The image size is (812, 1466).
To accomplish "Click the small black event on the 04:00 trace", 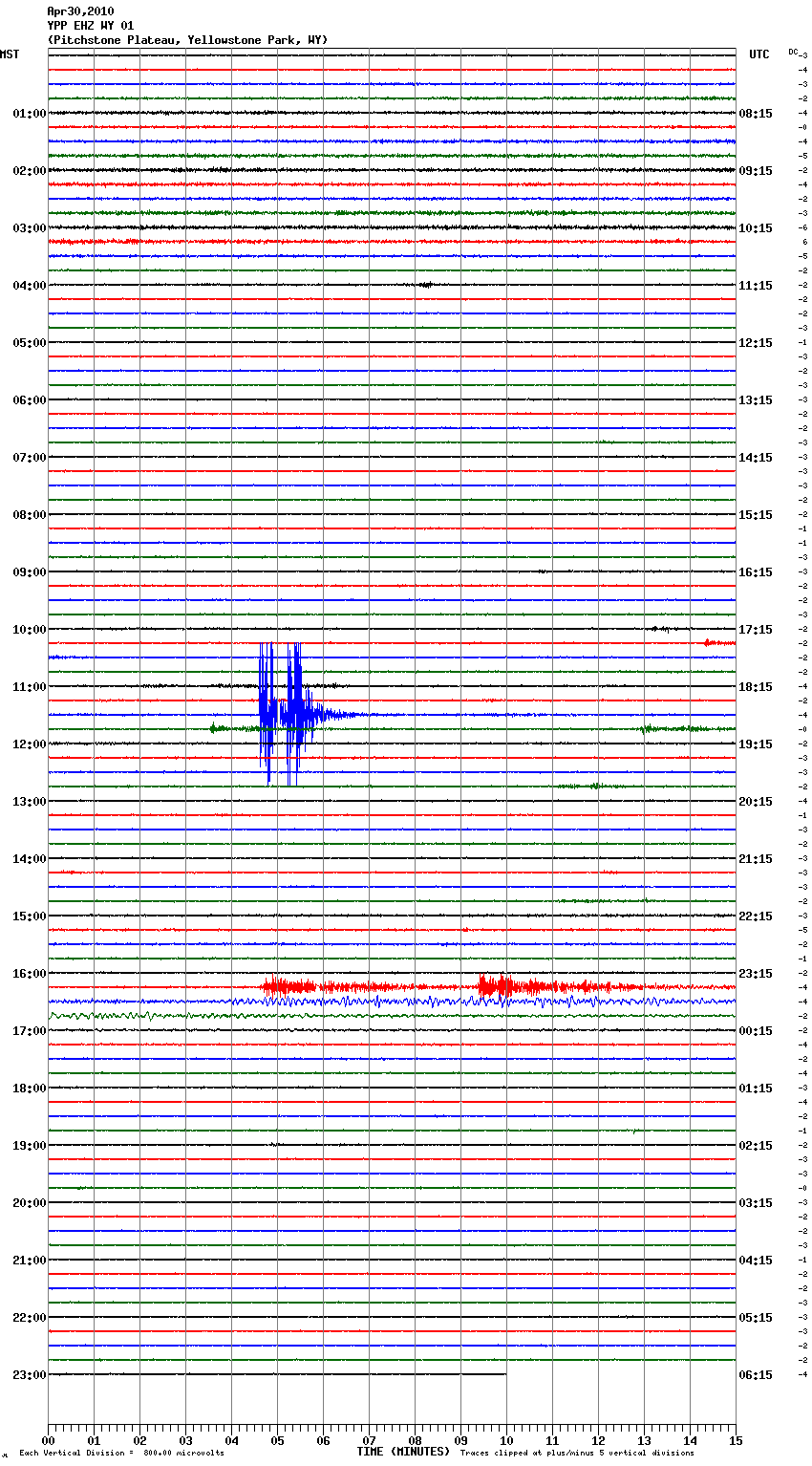I will pyautogui.click(x=424, y=285).
